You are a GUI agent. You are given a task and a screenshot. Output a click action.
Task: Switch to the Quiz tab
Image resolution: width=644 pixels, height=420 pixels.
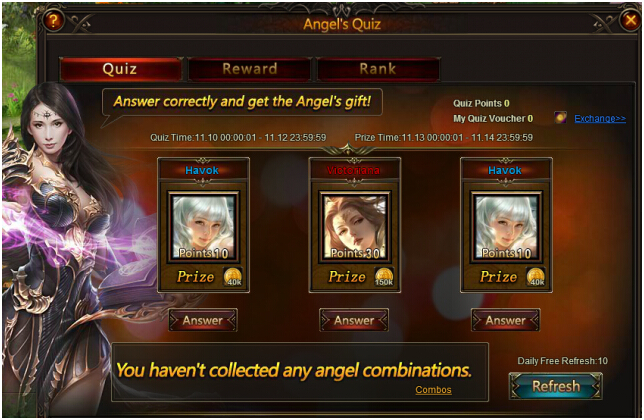pyautogui.click(x=120, y=69)
